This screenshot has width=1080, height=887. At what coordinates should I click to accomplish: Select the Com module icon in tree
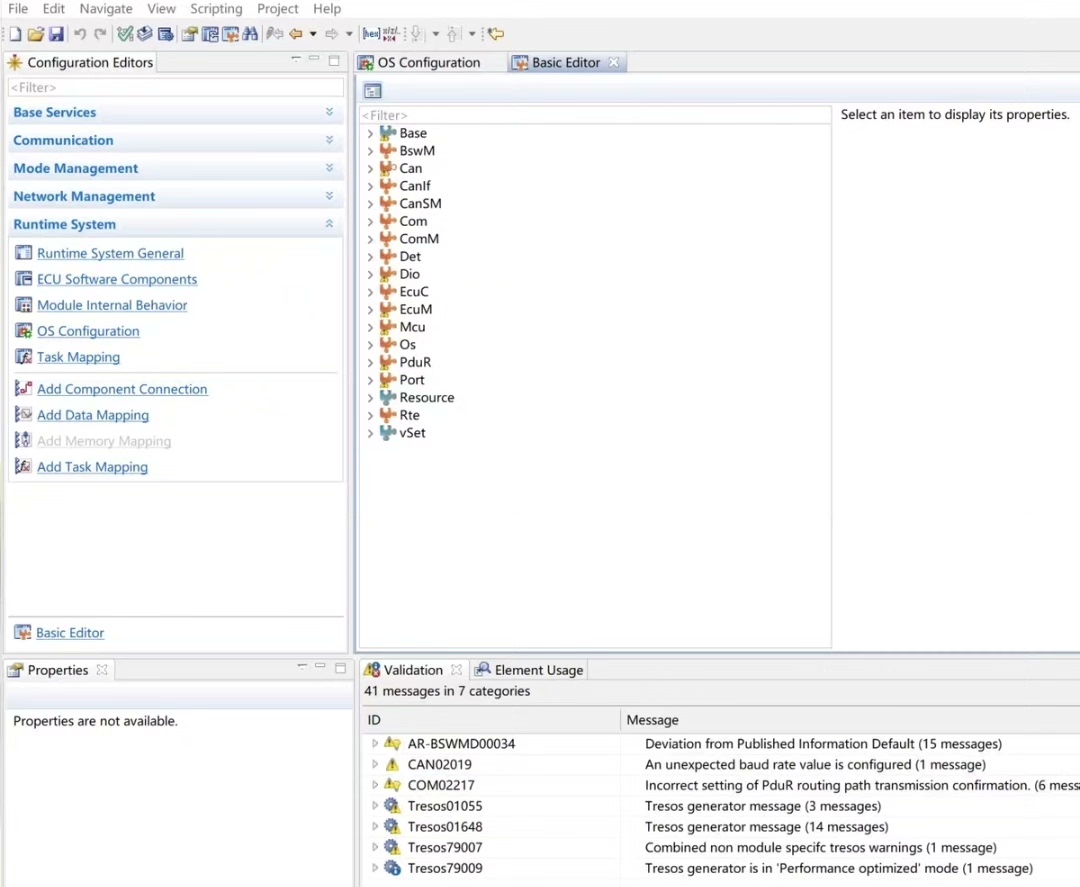[388, 221]
